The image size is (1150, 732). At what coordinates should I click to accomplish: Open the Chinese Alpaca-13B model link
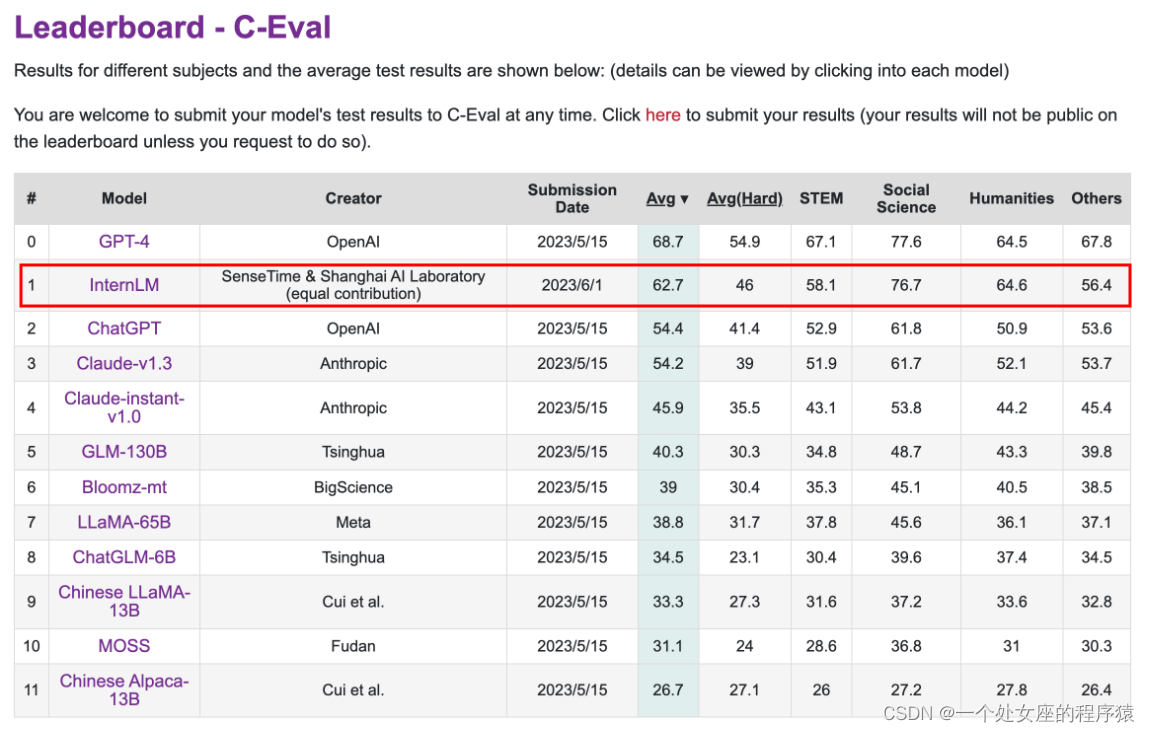[124, 689]
